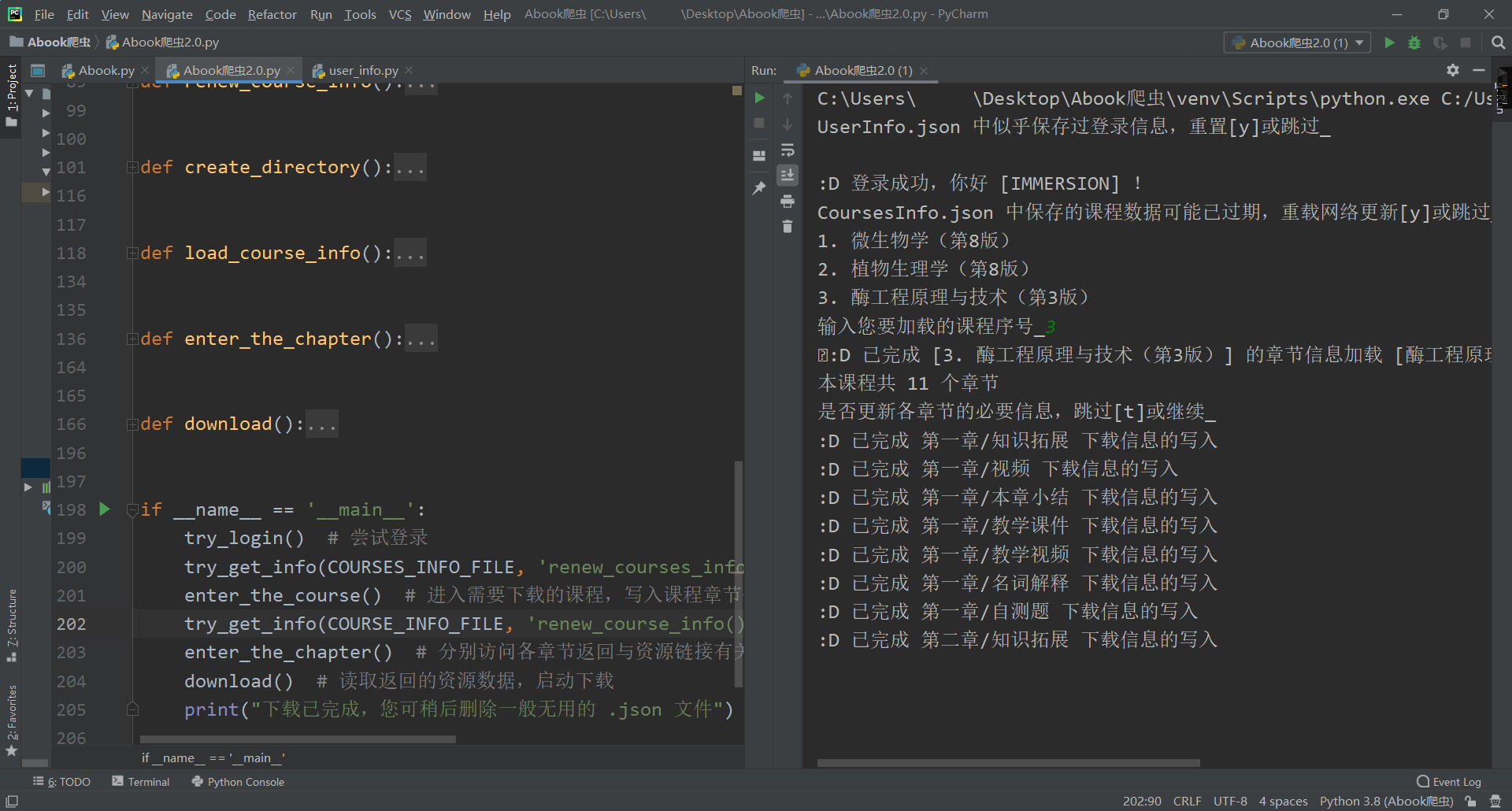The image size is (1512, 811).
Task: Toggle tool window bars icon in status bar
Action: coord(12,801)
